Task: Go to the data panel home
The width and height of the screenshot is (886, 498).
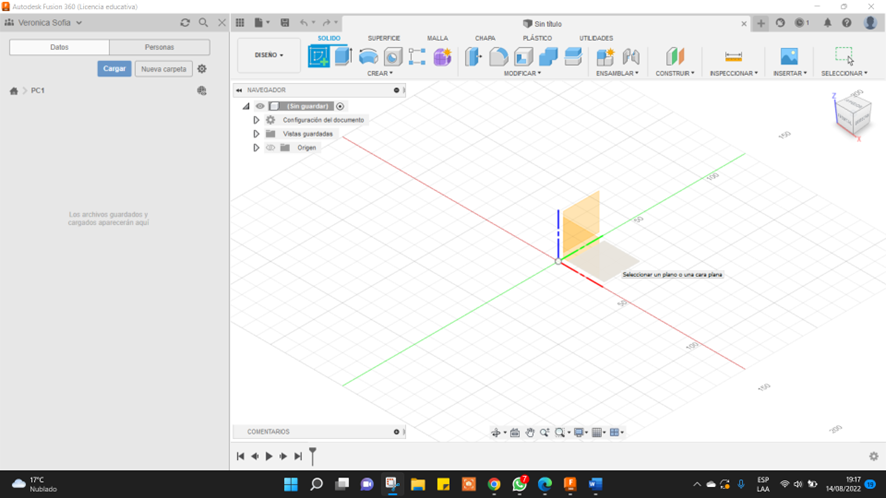Action: pos(14,90)
